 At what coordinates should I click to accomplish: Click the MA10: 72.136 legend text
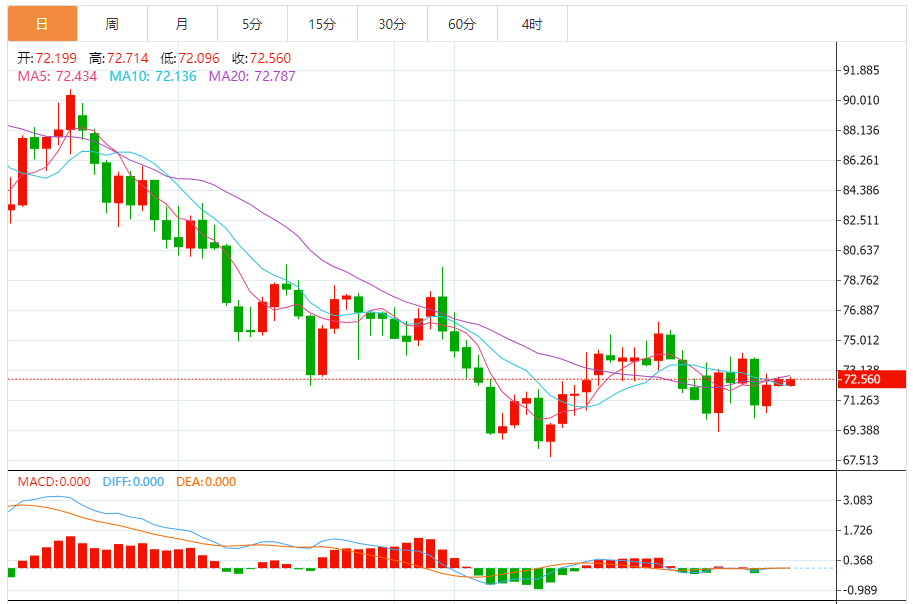coord(153,76)
